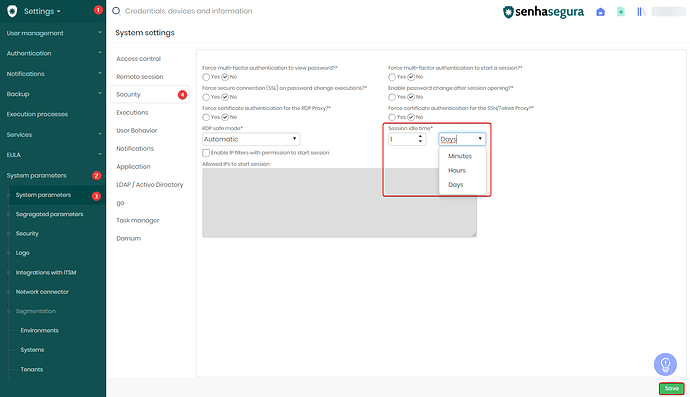
Task: Click the senhasegura brand logo
Action: [x=543, y=12]
